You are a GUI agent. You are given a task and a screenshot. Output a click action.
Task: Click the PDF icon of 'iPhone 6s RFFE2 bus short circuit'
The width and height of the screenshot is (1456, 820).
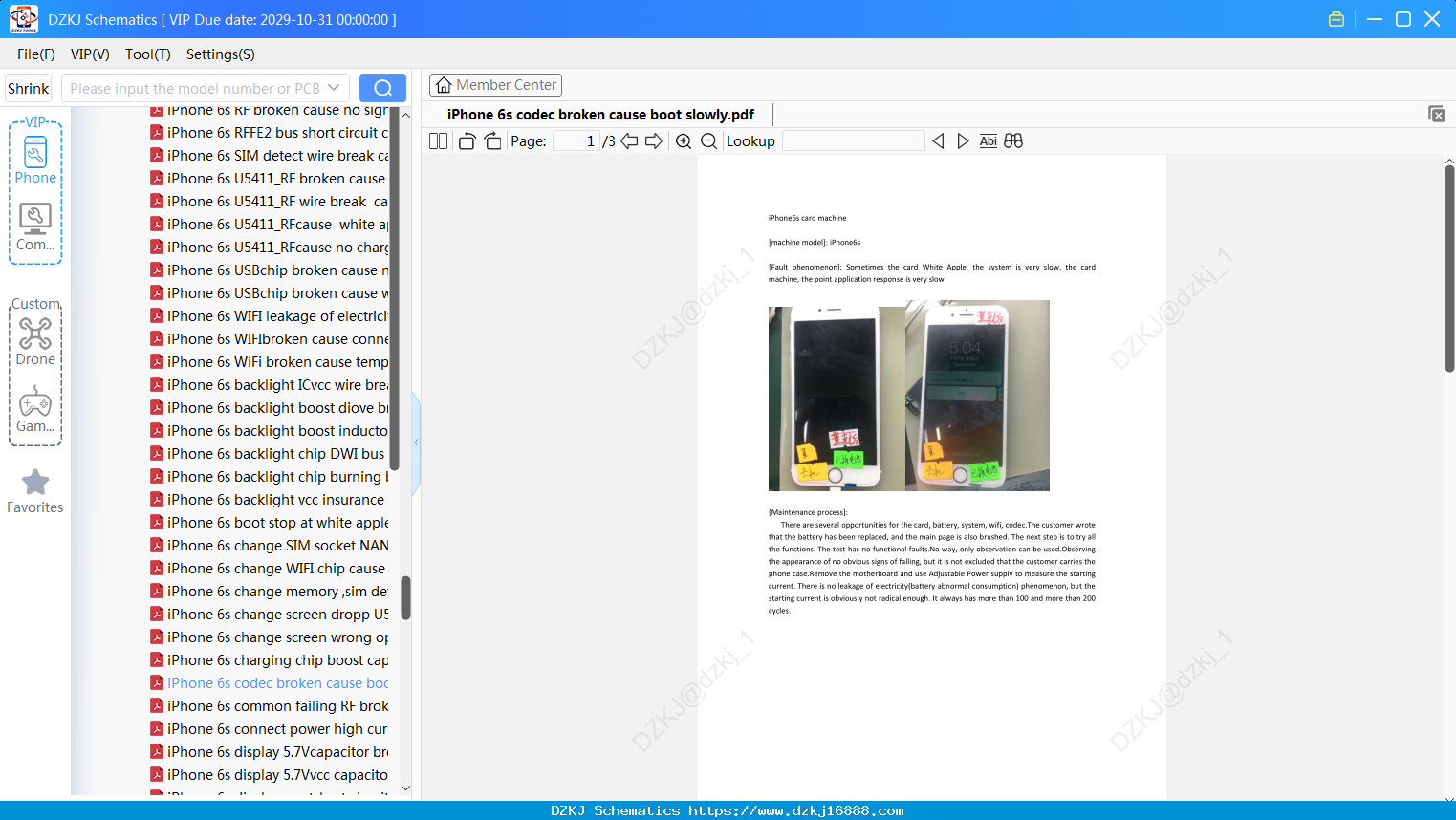(x=157, y=132)
